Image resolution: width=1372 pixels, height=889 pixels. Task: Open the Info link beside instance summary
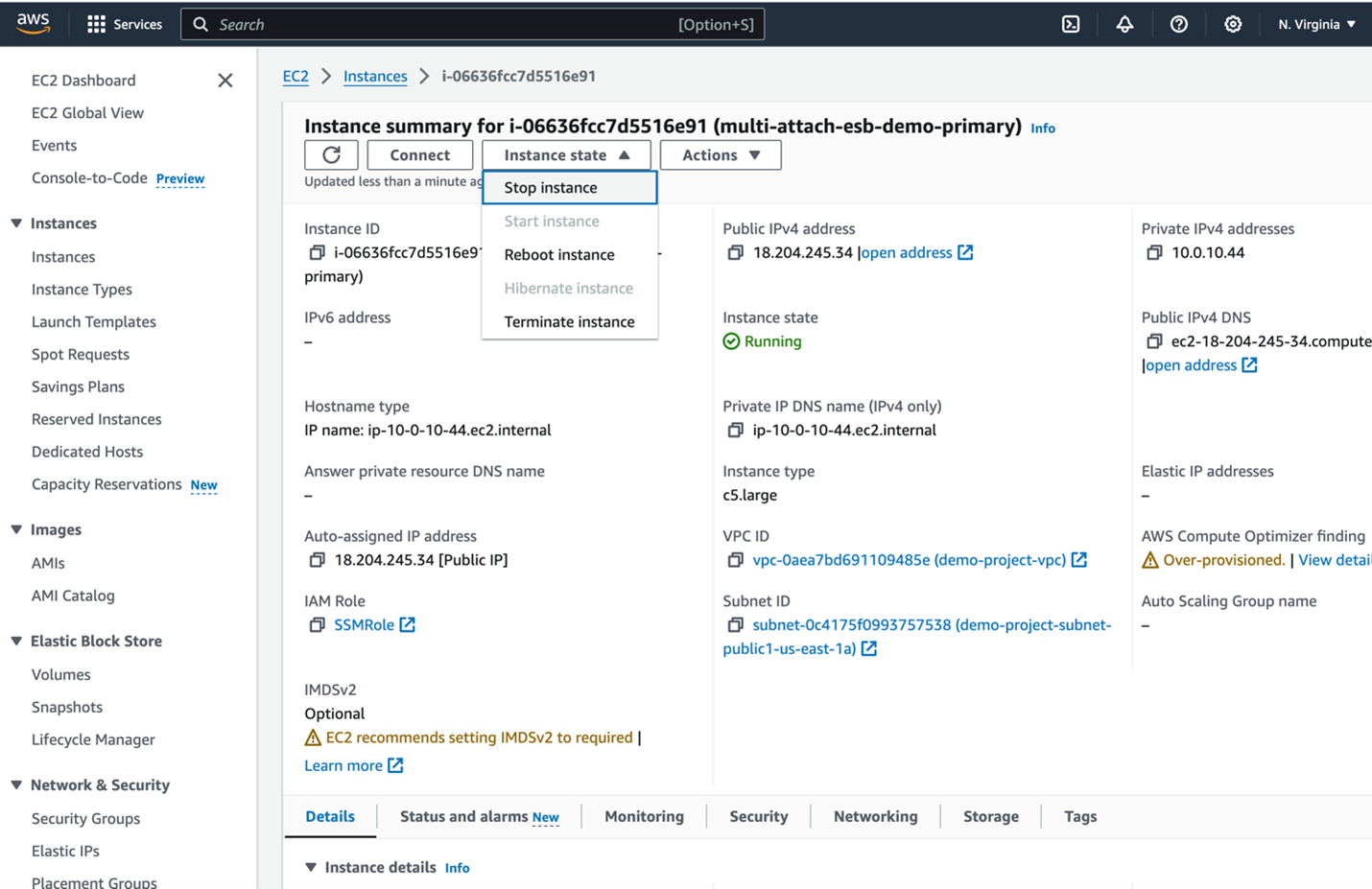[x=1043, y=128]
